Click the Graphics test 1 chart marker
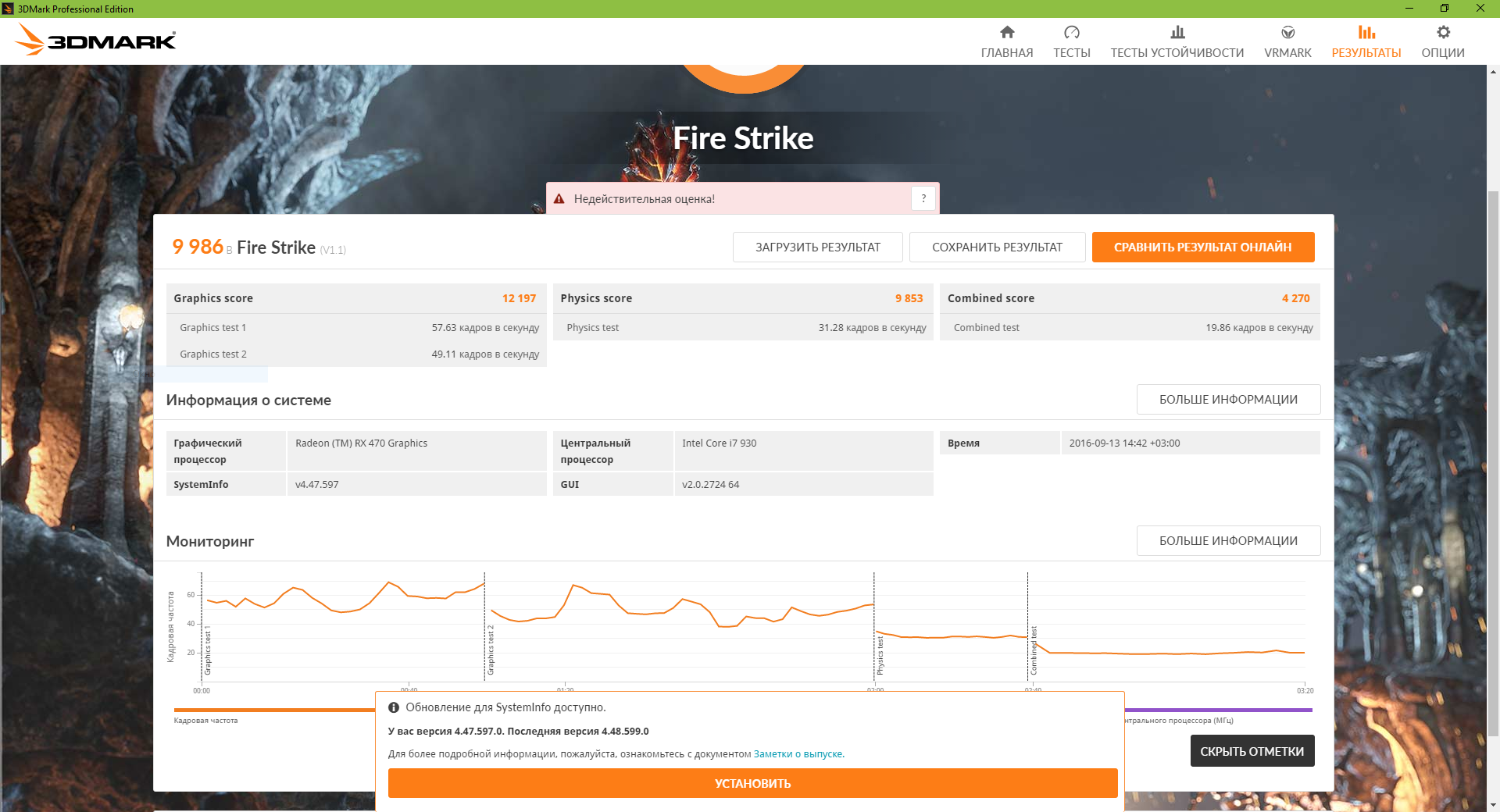 [208, 650]
